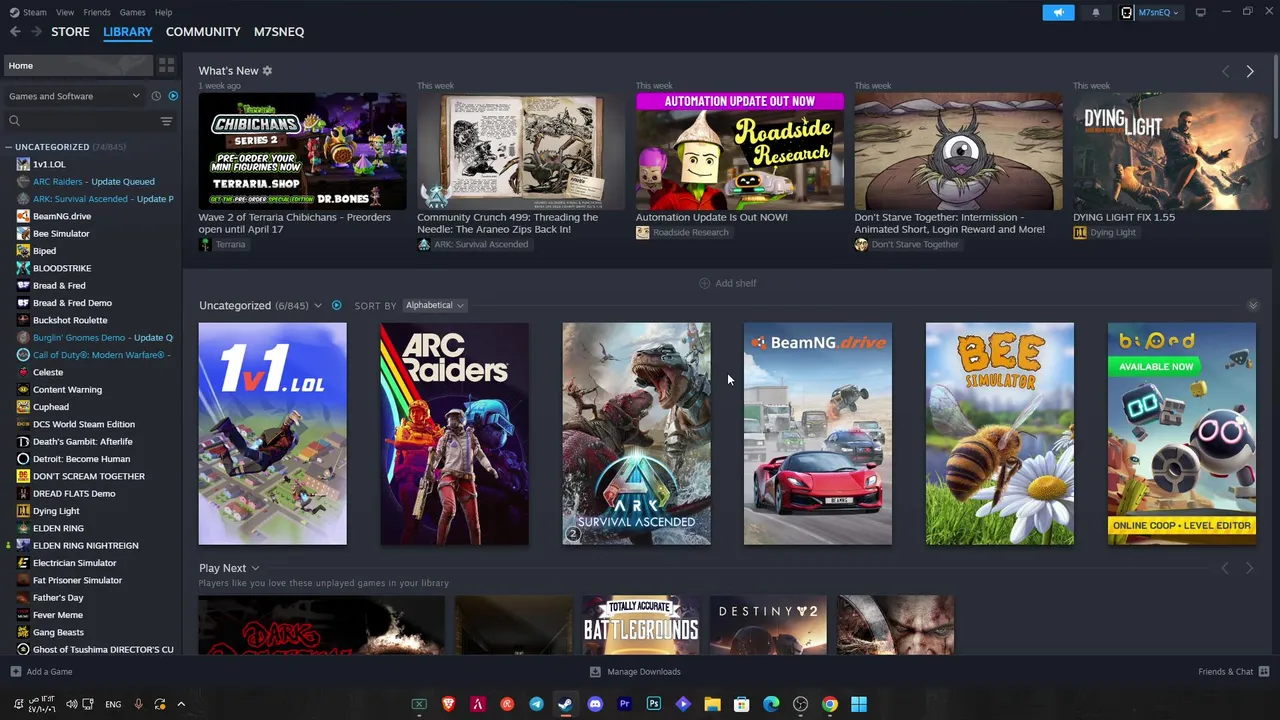Image resolution: width=1280 pixels, height=720 pixels.
Task: Open Destiny 2 in Play Next
Action: pos(768,626)
